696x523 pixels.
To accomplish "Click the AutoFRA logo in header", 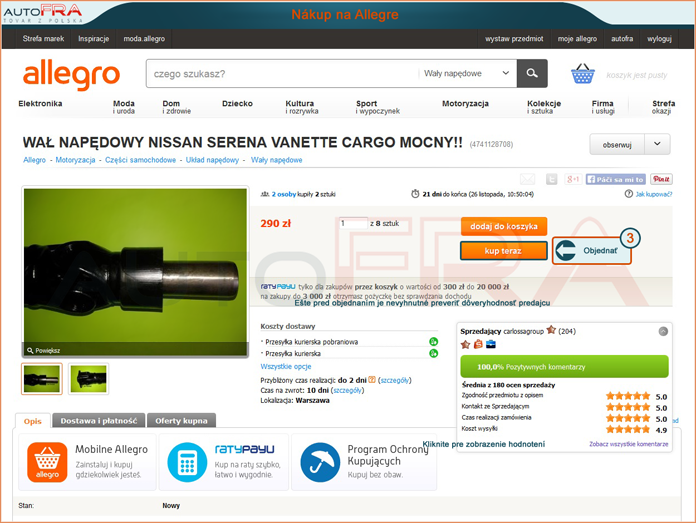I will point(43,13).
